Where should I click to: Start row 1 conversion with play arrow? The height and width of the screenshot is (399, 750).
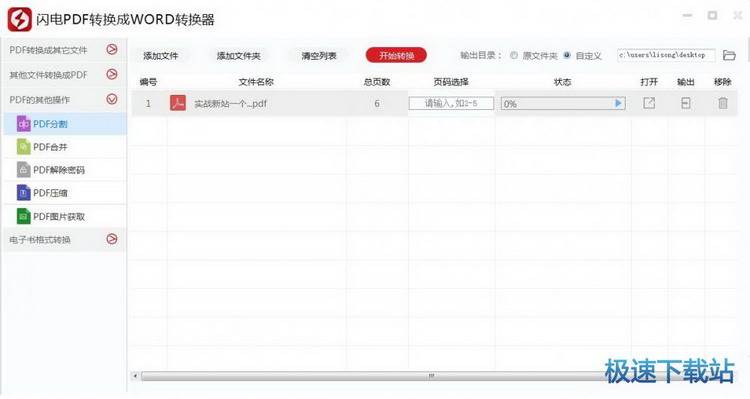pyautogui.click(x=618, y=103)
